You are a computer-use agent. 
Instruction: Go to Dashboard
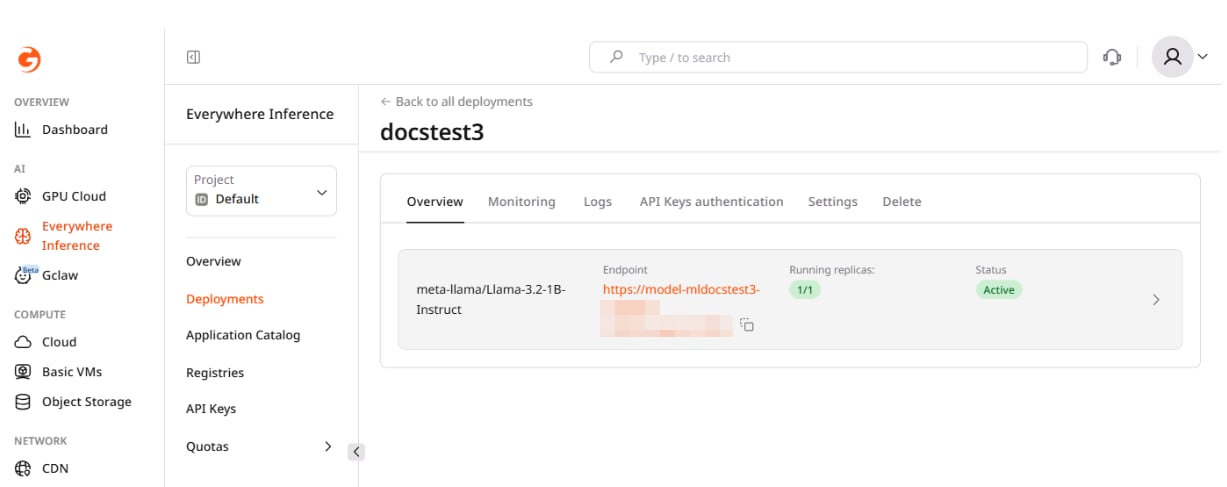[75, 129]
